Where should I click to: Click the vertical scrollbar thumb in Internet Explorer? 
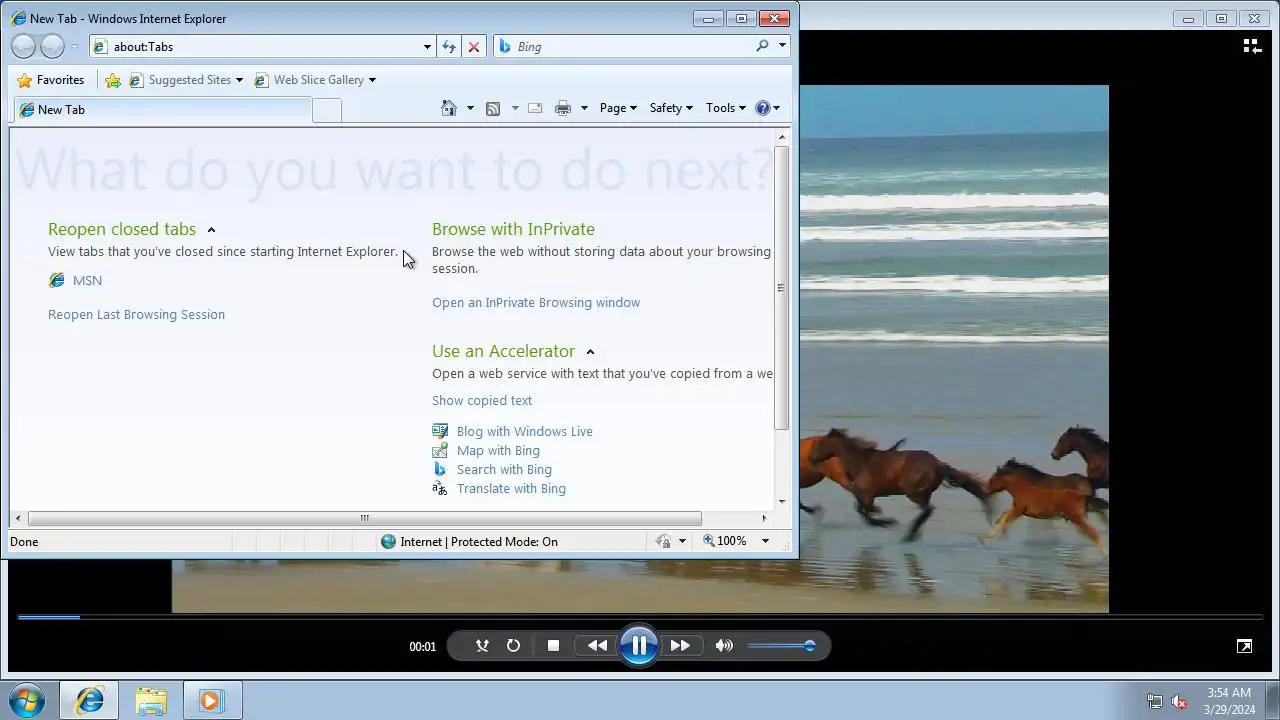click(781, 288)
